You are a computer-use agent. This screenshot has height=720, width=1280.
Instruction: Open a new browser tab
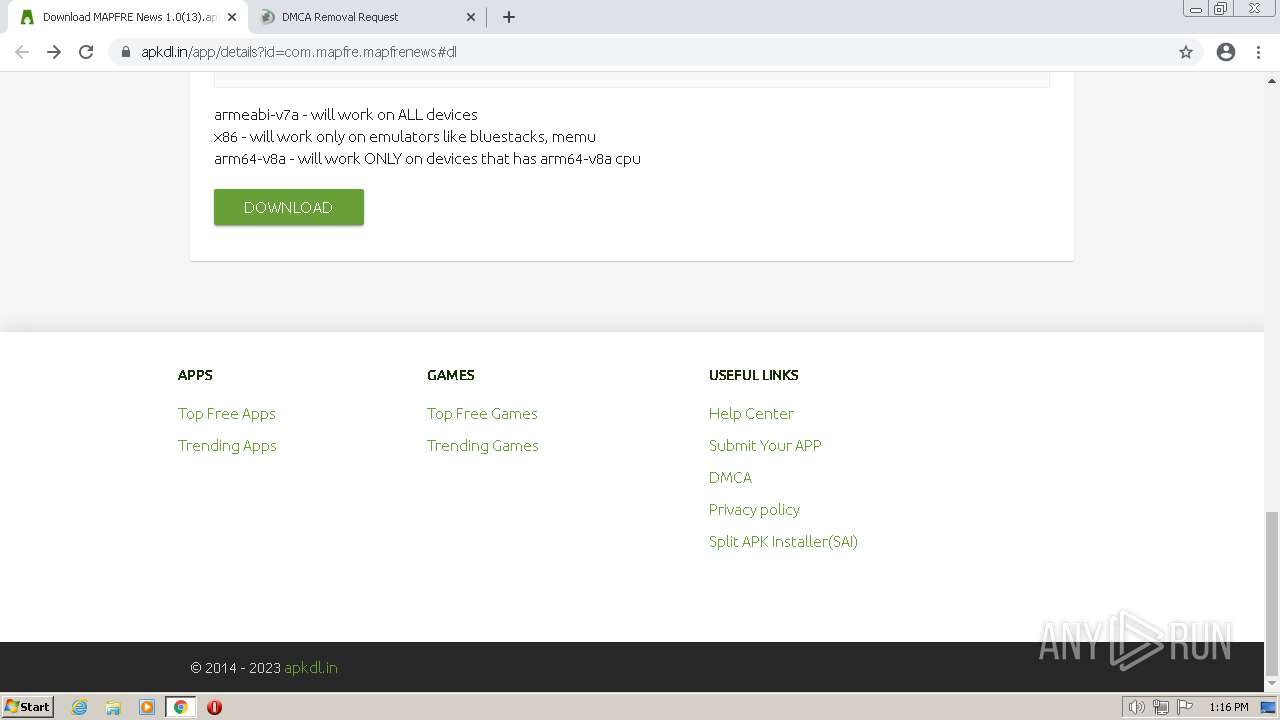[508, 17]
